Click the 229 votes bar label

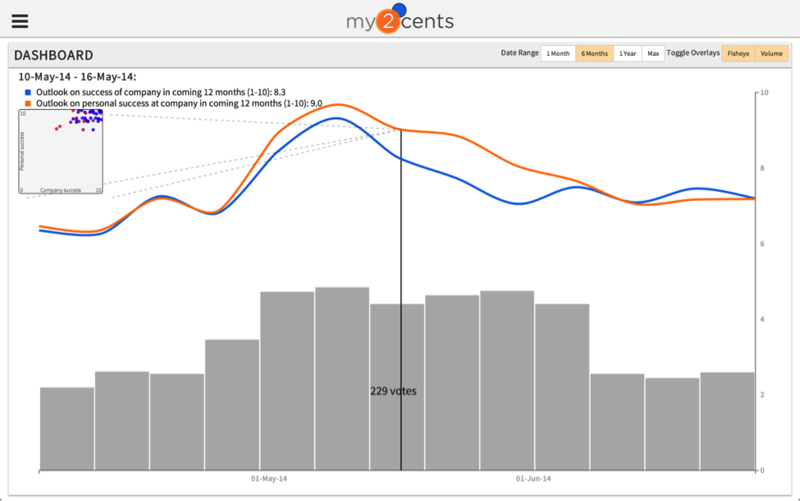coord(393,391)
